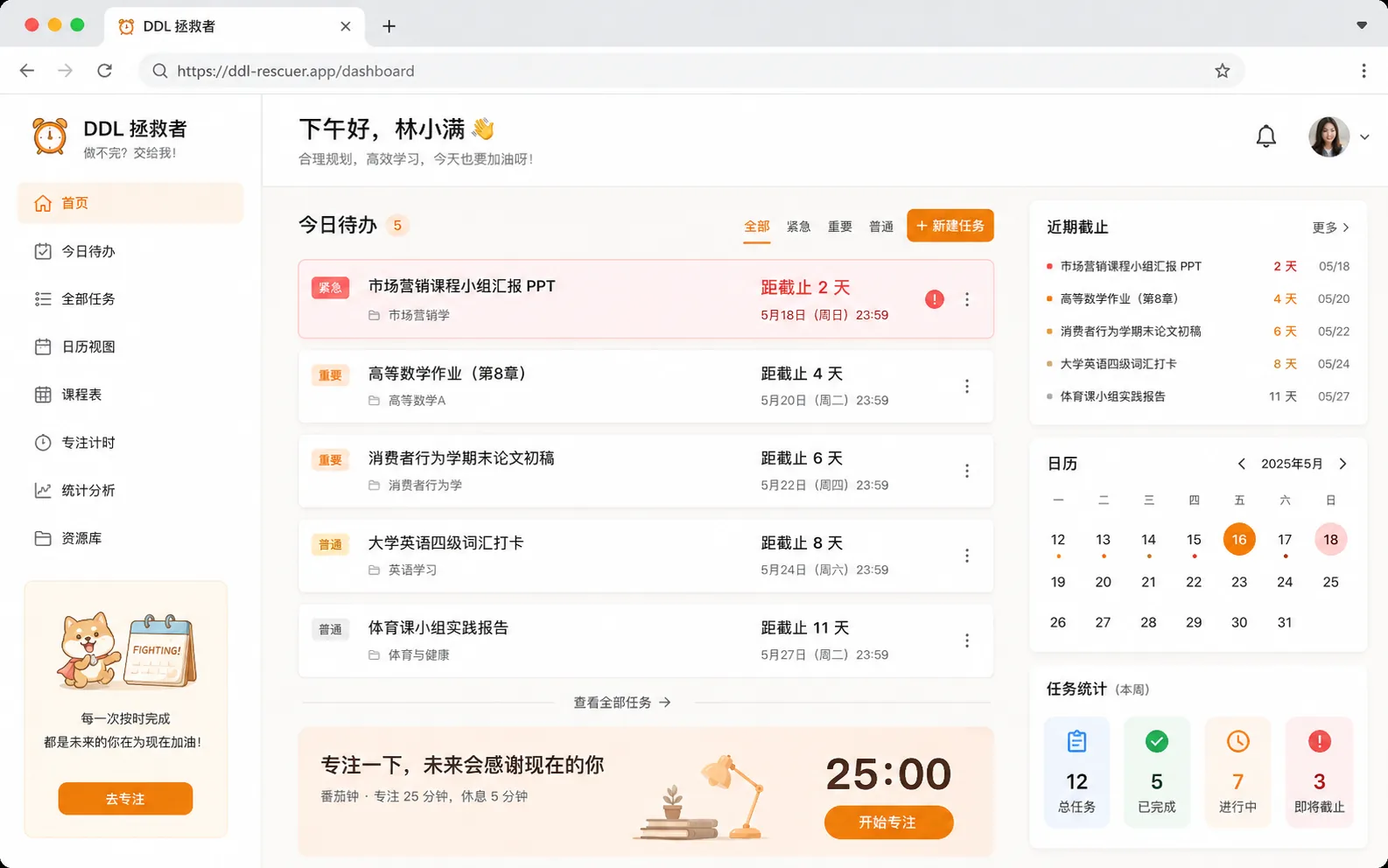Screen dimensions: 1388x868
Task: Click the green checkmark icon for 已完成
Action: coord(1157,742)
